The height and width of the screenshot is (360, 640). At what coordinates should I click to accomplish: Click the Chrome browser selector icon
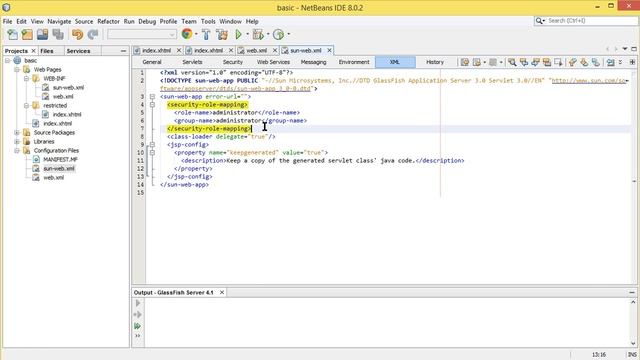(x=187, y=34)
